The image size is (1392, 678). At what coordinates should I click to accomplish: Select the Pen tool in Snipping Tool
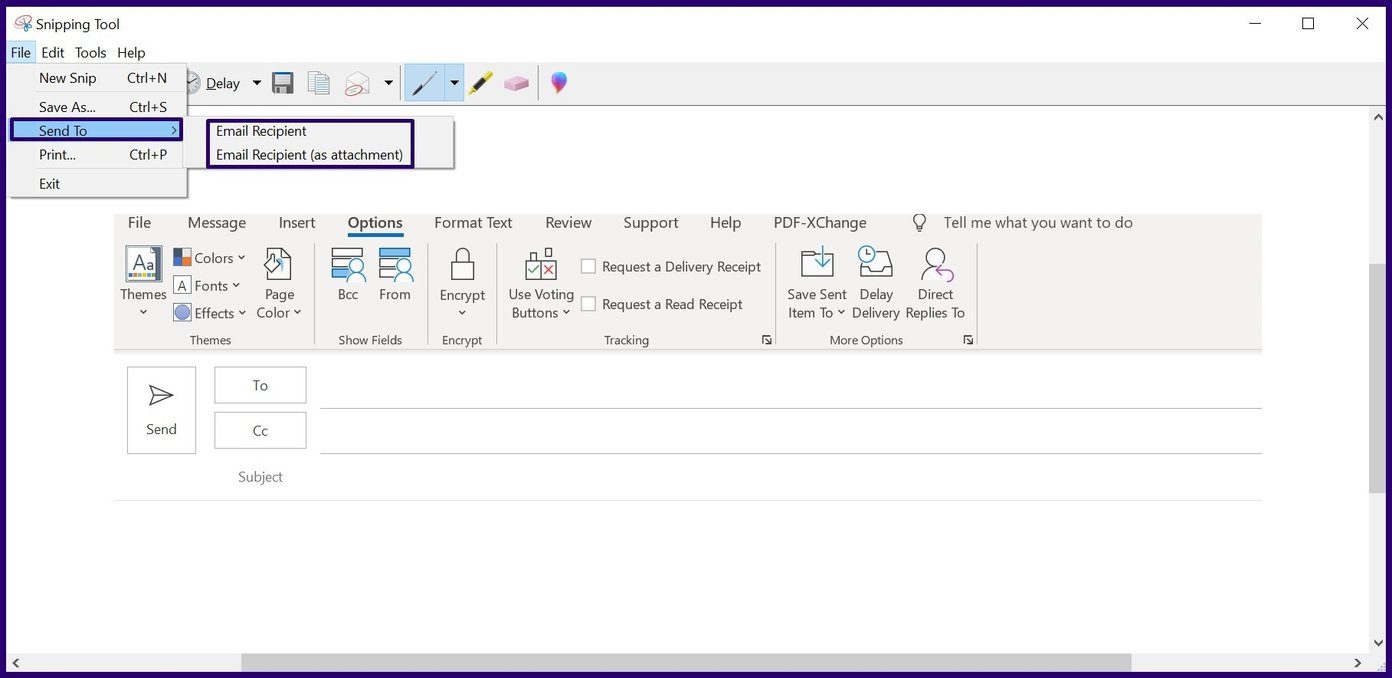(424, 83)
